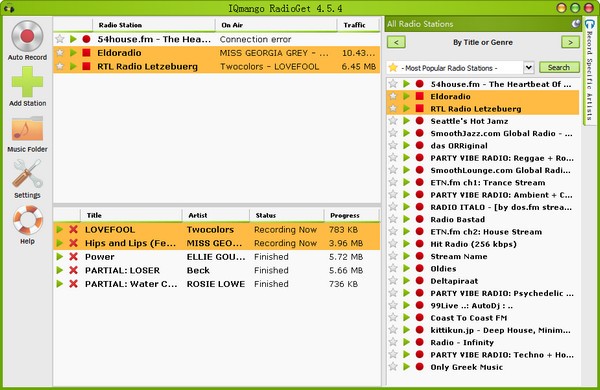Play Seattle's Hot Jamz station

[x=406, y=121]
